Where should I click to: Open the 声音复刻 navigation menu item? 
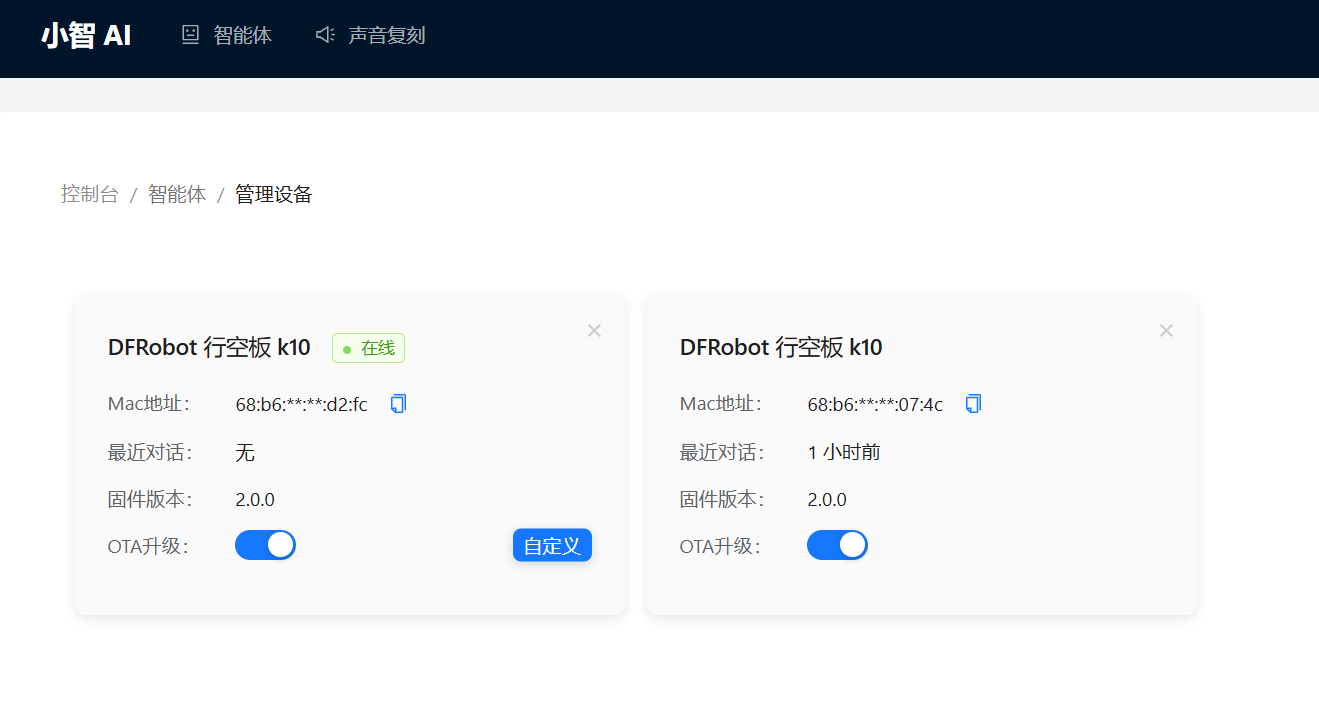tap(370, 35)
